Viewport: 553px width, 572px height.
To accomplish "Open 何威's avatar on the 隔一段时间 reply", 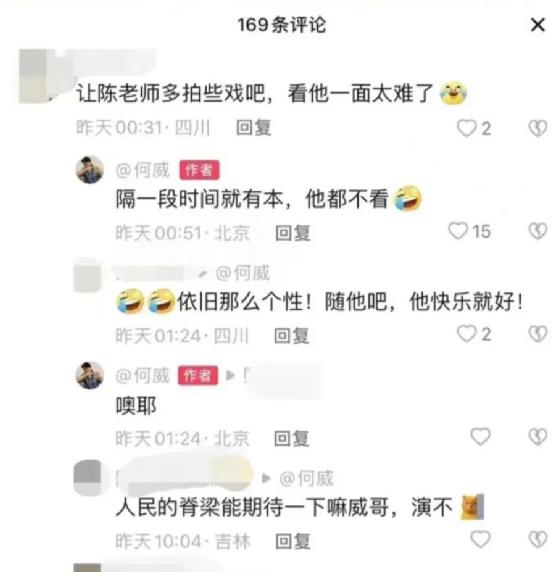I will pos(89,170).
